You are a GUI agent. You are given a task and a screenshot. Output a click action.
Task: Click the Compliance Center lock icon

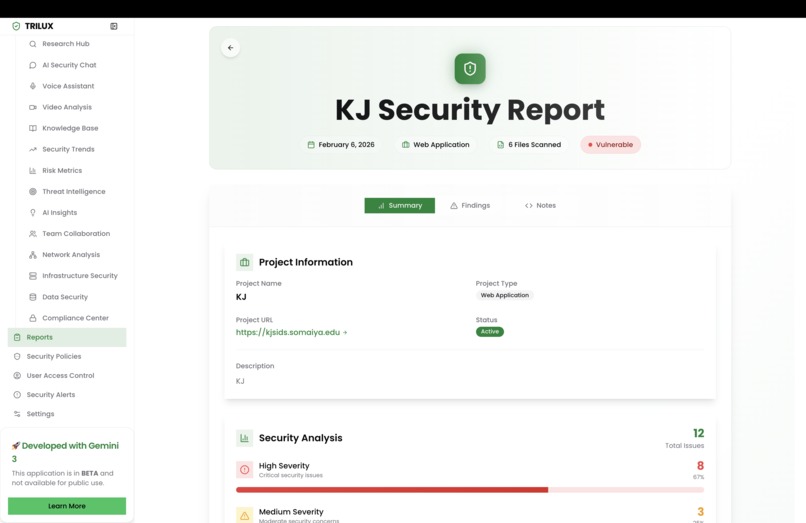[x=33, y=318]
